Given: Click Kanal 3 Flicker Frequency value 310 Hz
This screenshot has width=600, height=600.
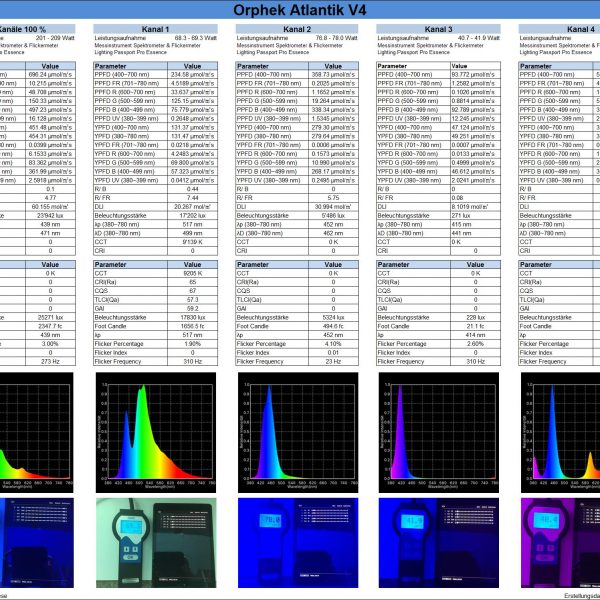Looking at the screenshot, I should tap(475, 361).
